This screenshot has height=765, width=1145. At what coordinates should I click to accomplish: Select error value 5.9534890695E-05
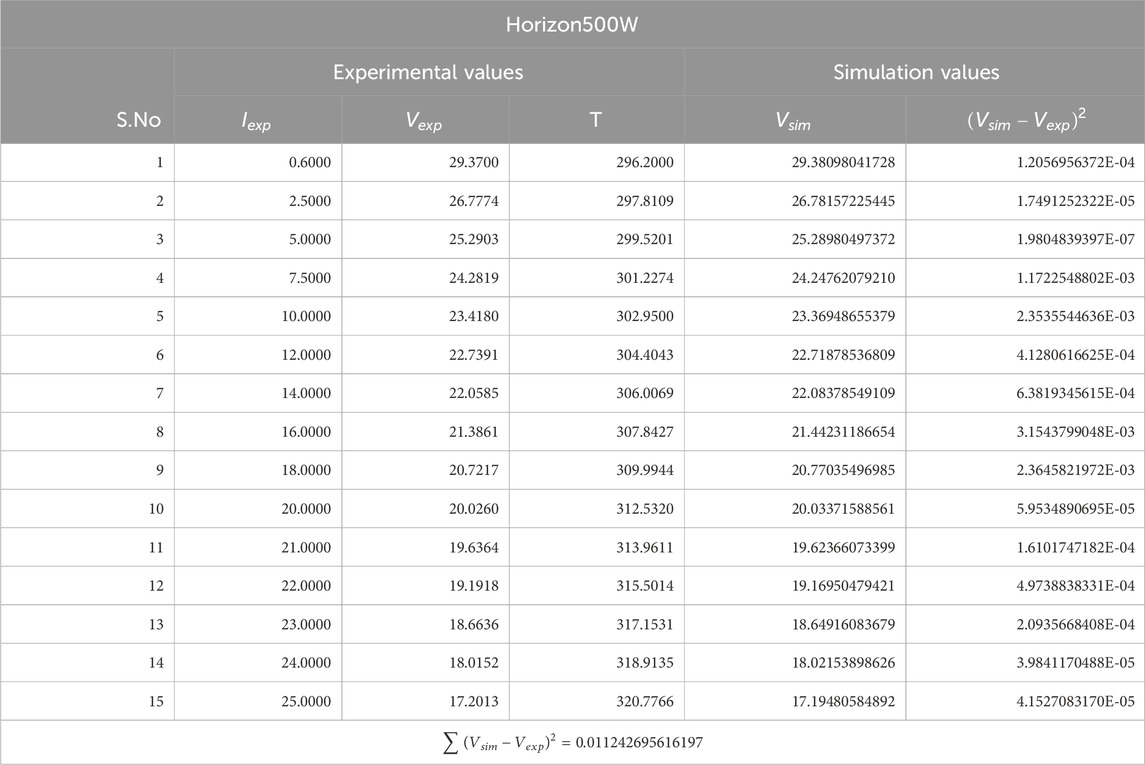(1076, 509)
